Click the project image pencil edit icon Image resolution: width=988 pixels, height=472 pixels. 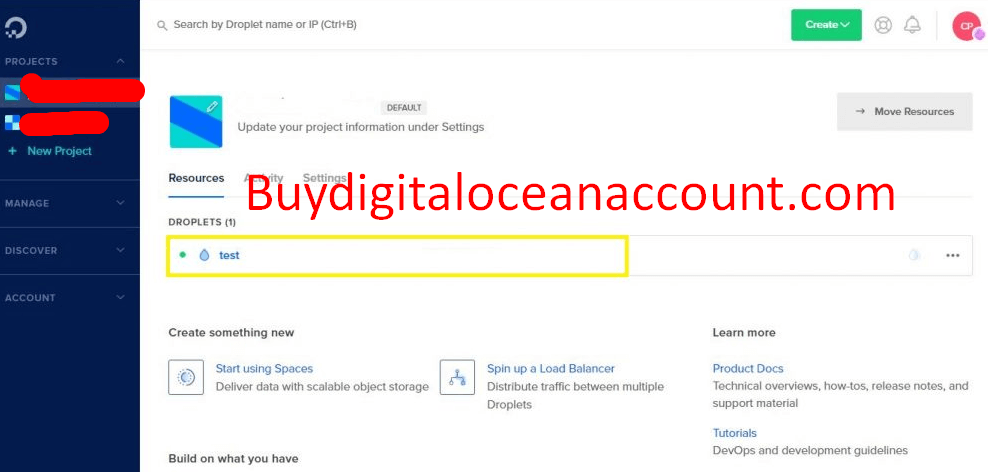tap(212, 107)
